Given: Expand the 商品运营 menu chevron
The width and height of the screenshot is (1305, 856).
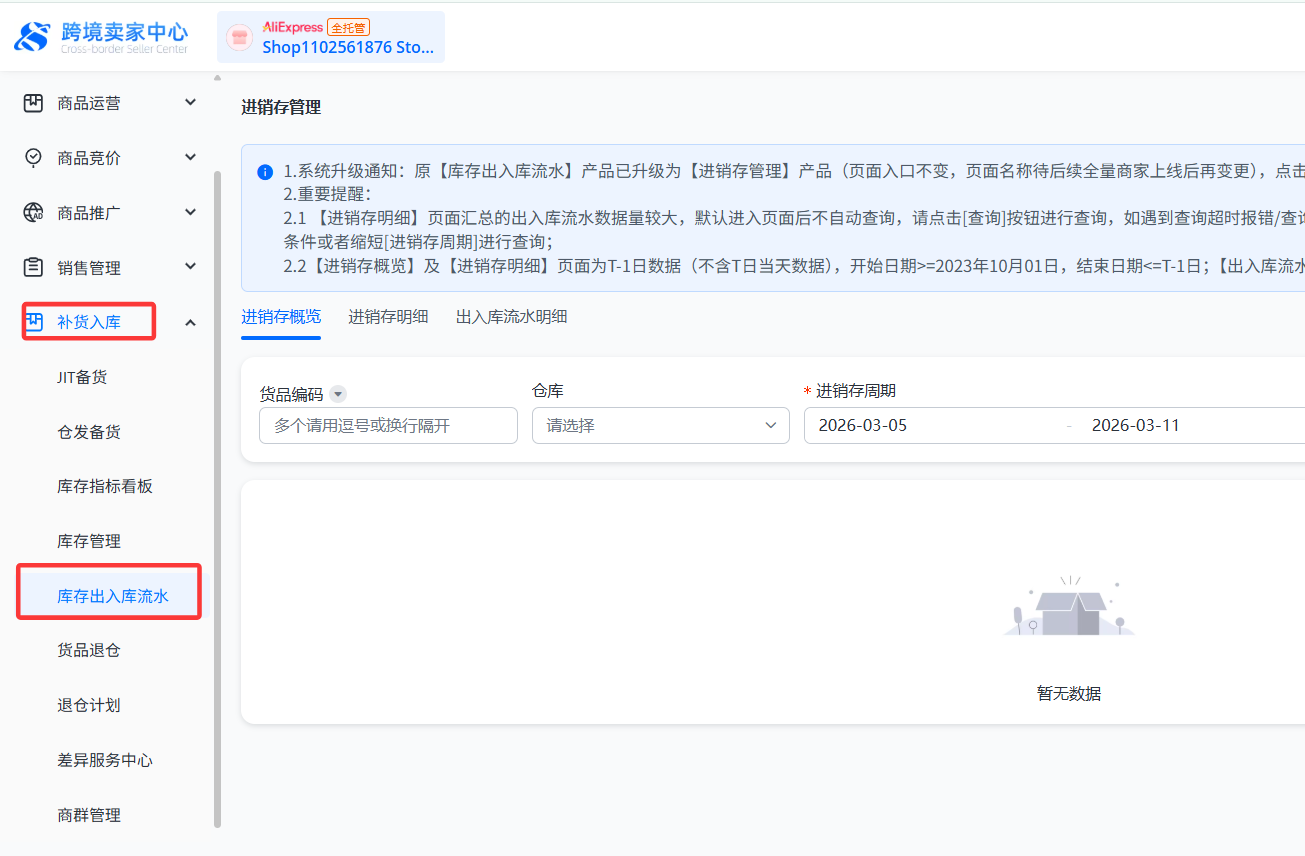Looking at the screenshot, I should click(x=190, y=103).
